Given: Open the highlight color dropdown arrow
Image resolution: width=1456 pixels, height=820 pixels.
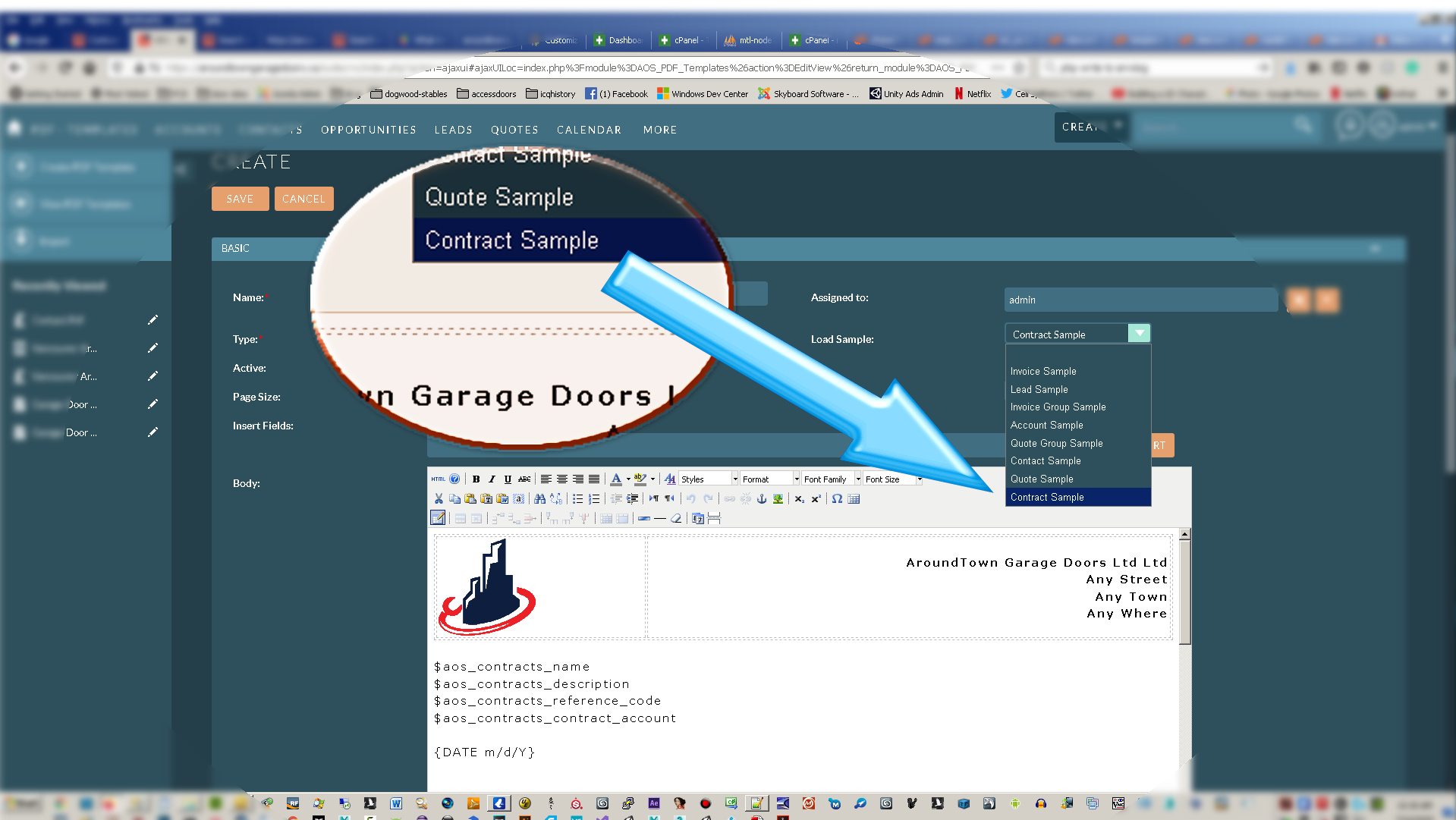Looking at the screenshot, I should 653,479.
